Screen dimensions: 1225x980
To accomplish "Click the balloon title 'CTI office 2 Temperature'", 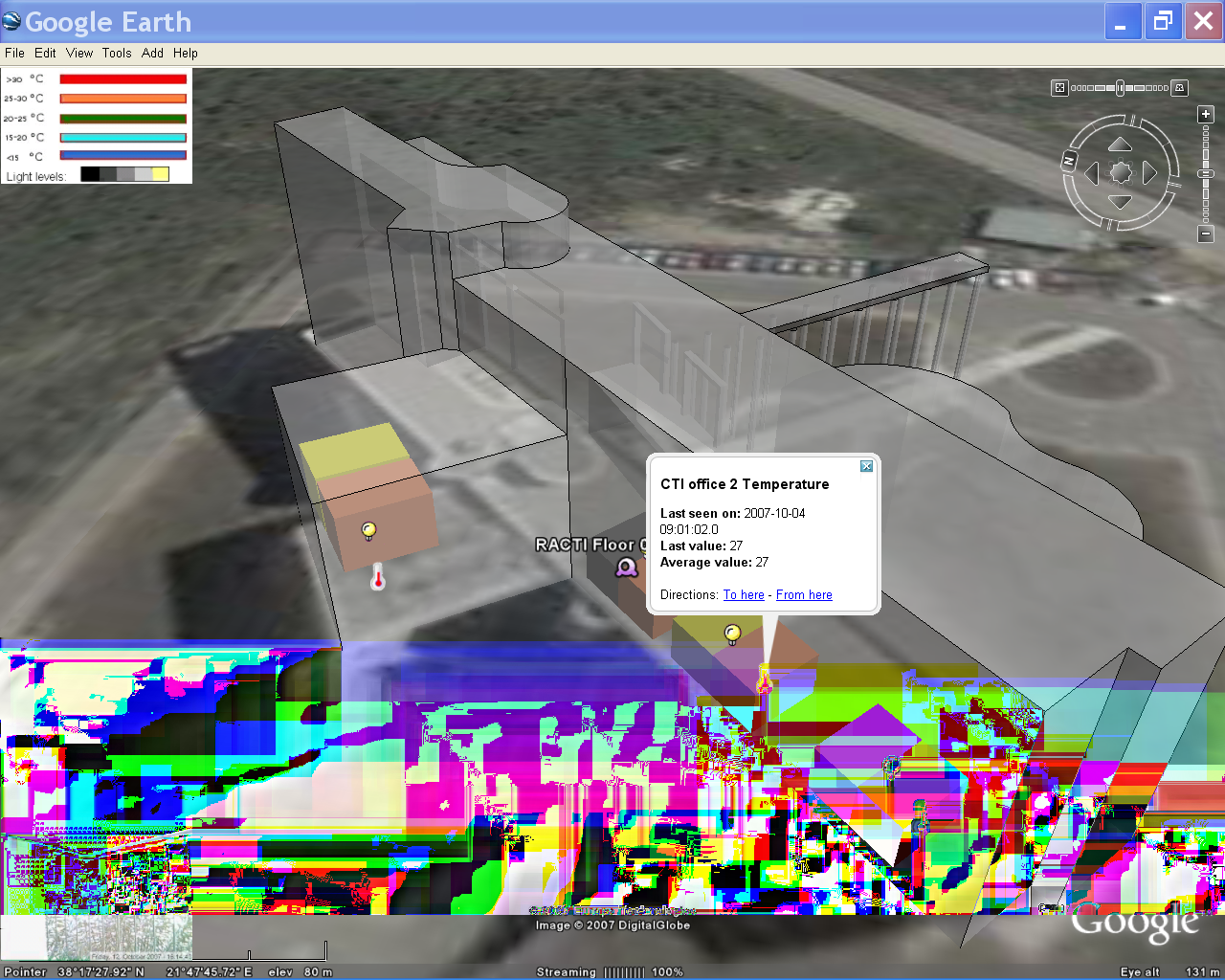I will [745, 484].
